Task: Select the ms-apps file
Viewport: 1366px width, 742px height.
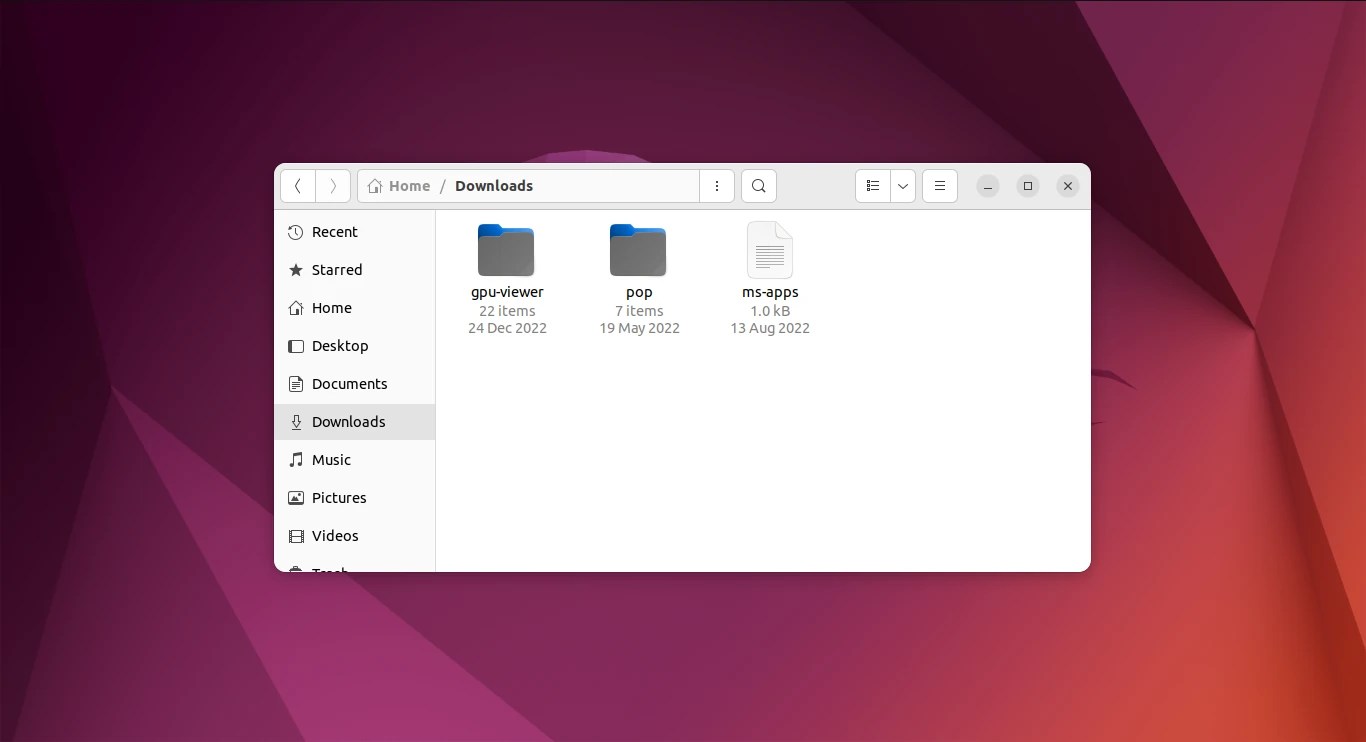Action: pos(769,250)
